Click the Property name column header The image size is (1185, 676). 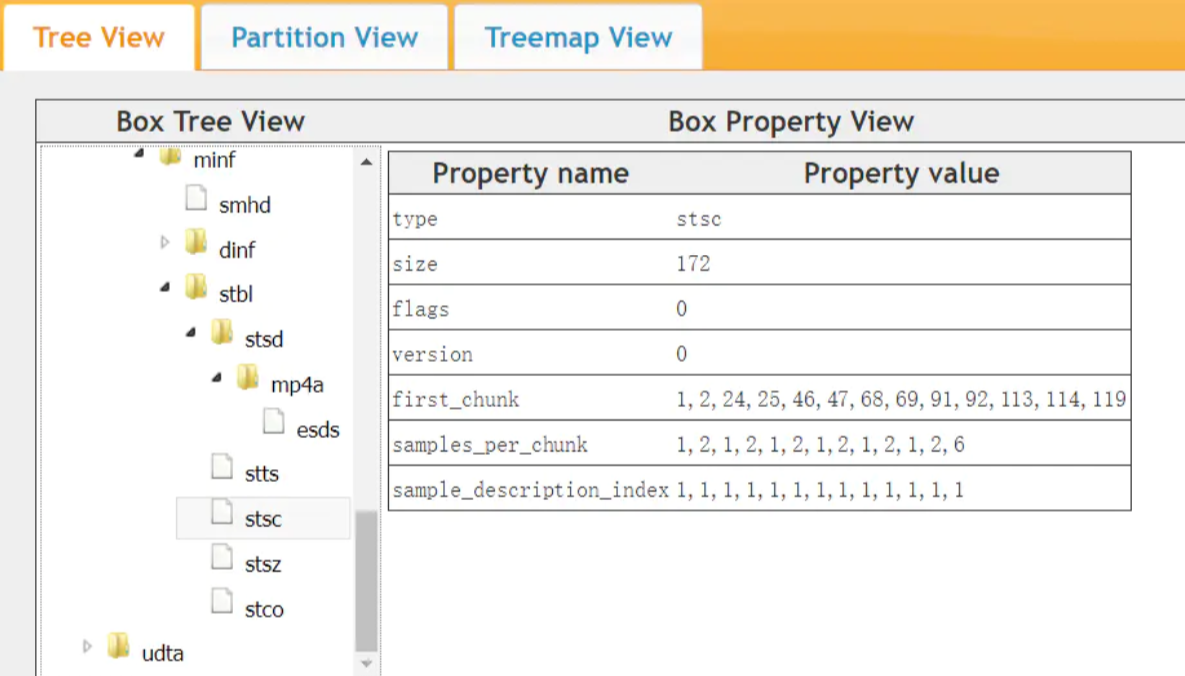pos(531,173)
